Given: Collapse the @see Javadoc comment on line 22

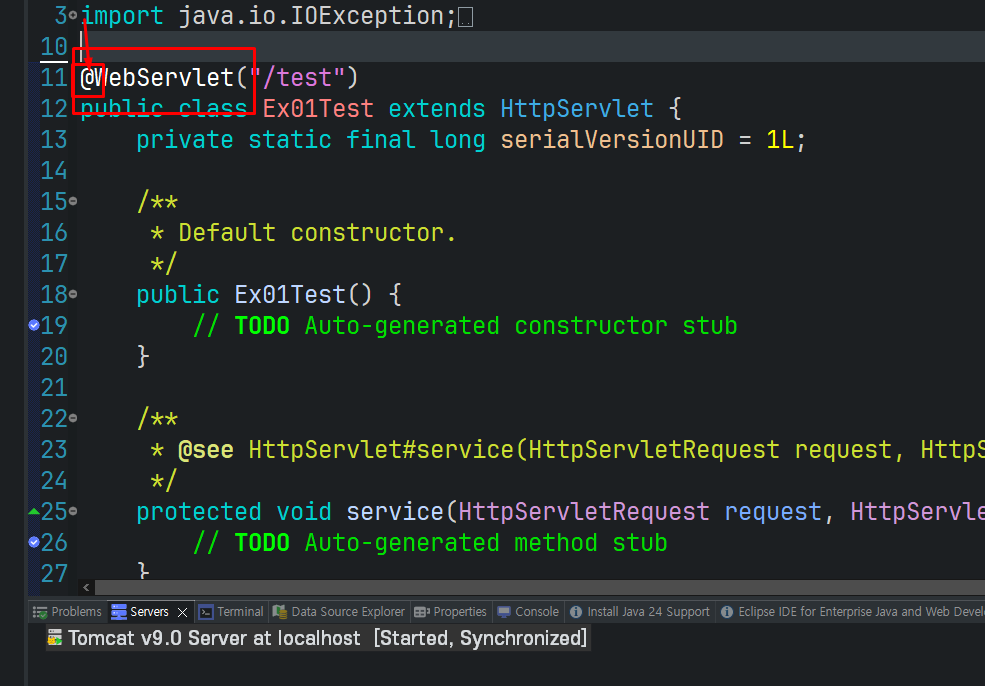Looking at the screenshot, I should pyautogui.click(x=73, y=418).
